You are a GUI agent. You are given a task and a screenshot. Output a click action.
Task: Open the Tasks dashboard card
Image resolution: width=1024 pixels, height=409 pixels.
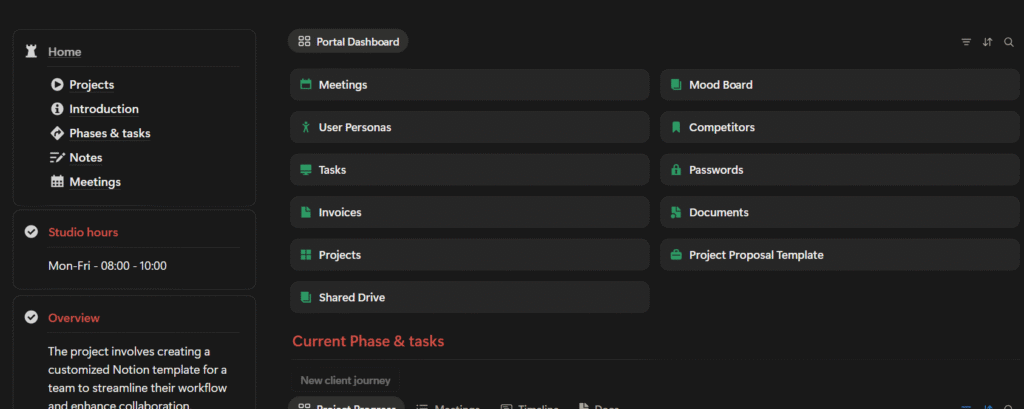tap(470, 170)
